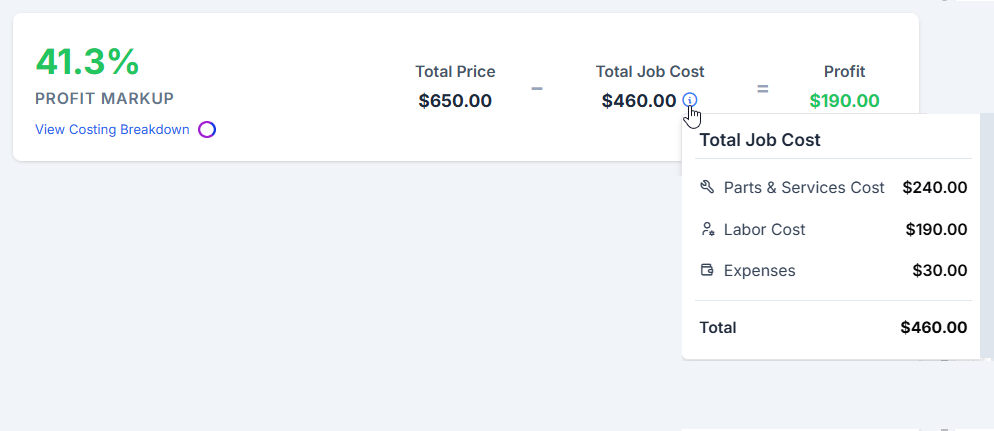Click the wrench icon for Parts & Services
Image resolution: width=994 pixels, height=431 pixels.
[707, 187]
